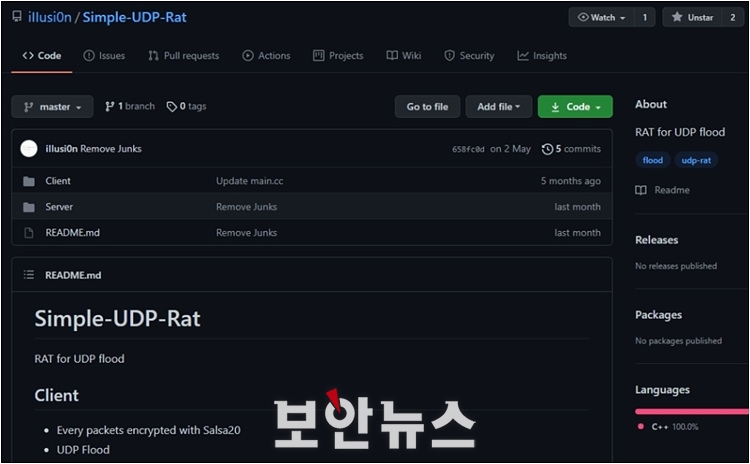Switch to the Issues tab
750x464 pixels.
pos(104,55)
